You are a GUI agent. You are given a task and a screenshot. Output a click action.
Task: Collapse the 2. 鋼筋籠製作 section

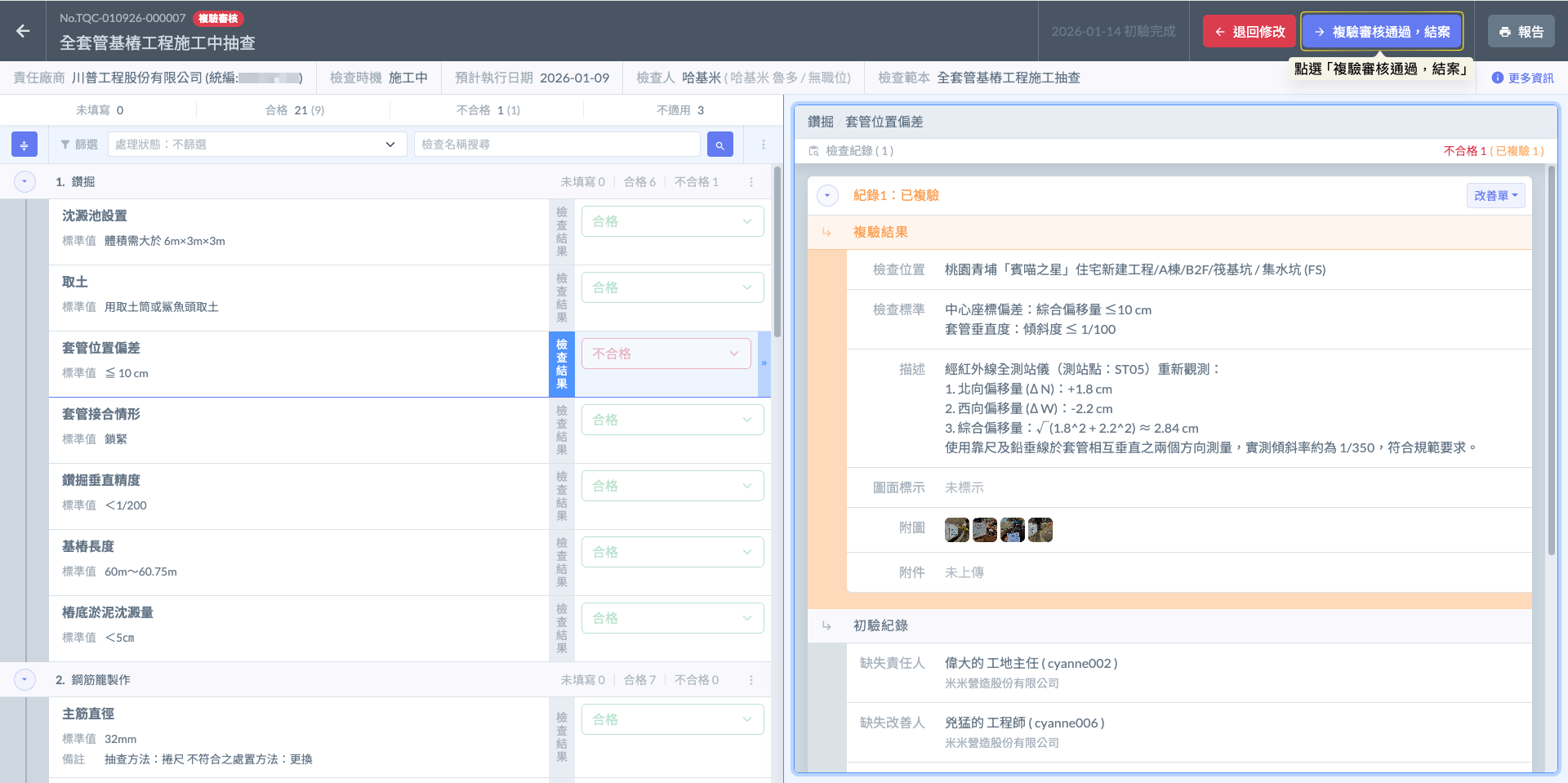click(x=24, y=680)
